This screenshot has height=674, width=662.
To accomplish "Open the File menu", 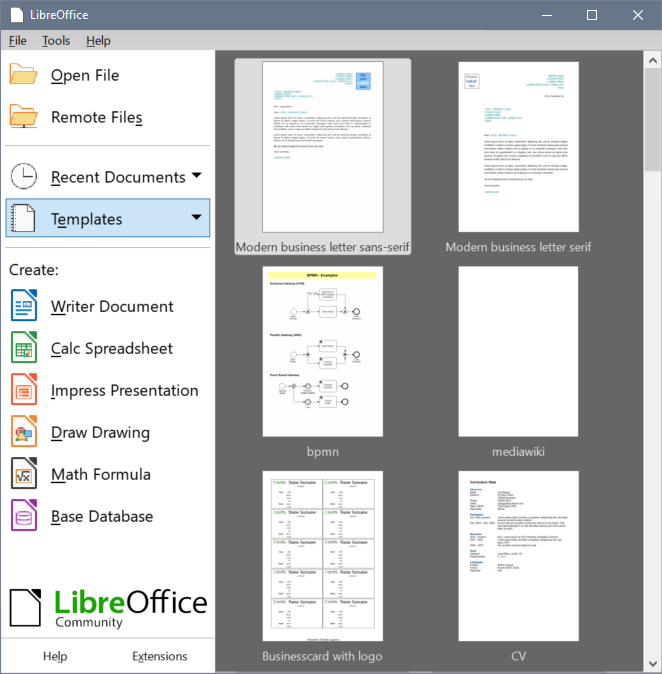I will [18, 41].
